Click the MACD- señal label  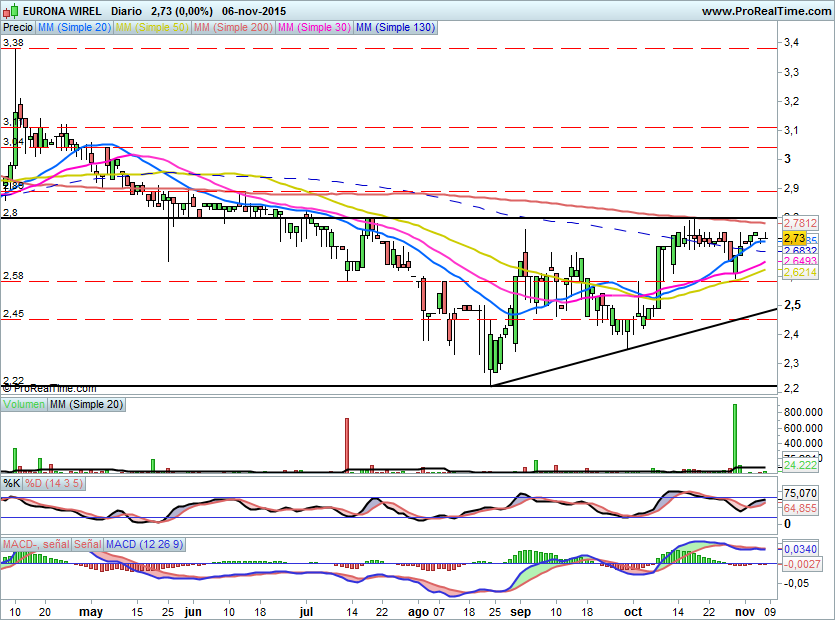pyautogui.click(x=36, y=544)
